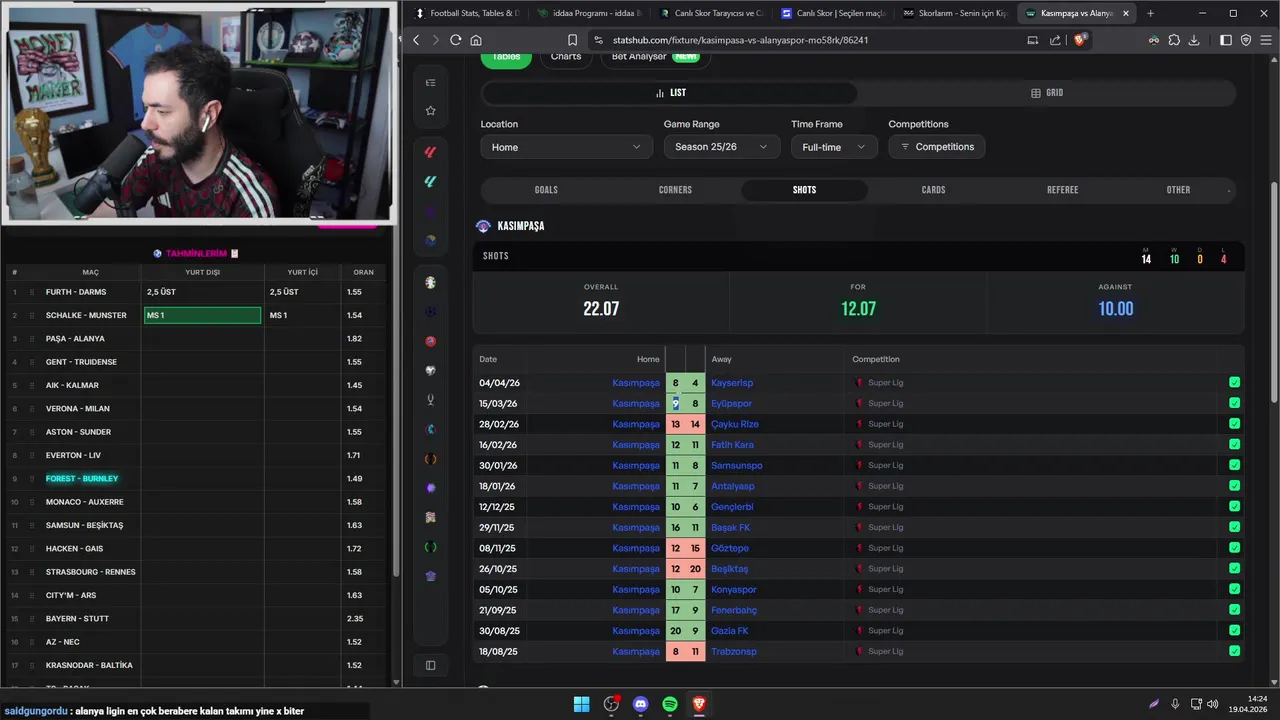Open the Konyaspor opponent link
The height and width of the screenshot is (720, 1280).
tap(734, 590)
